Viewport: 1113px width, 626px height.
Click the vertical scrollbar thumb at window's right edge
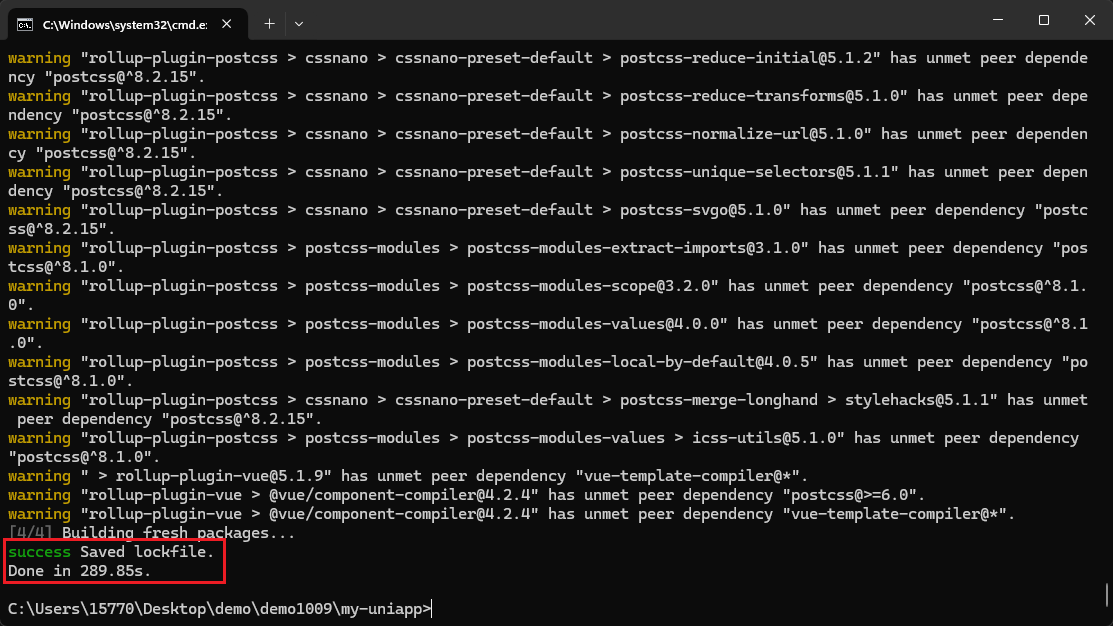click(1106, 595)
